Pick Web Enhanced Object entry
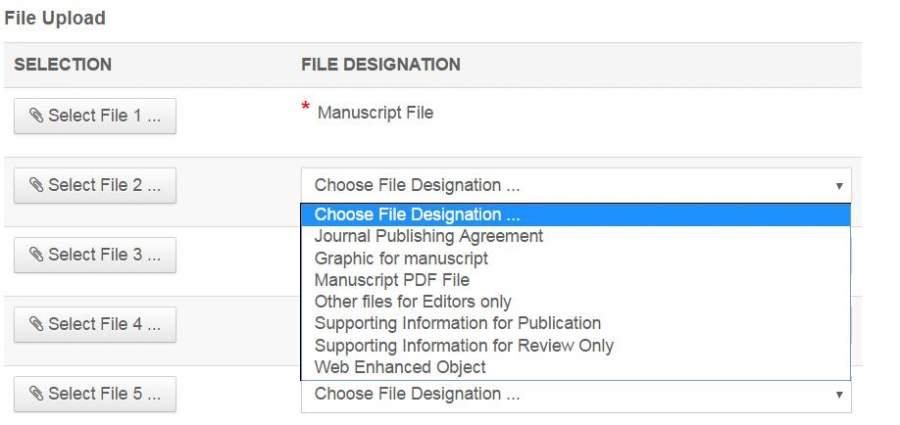Viewport: 900px width, 425px height. (x=400, y=367)
